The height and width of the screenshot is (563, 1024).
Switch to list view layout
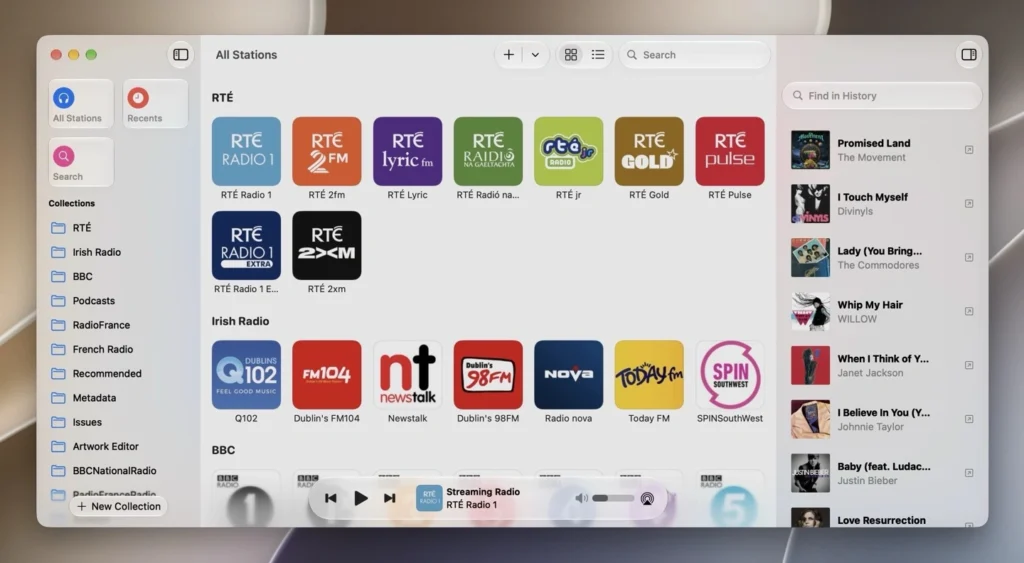(598, 55)
